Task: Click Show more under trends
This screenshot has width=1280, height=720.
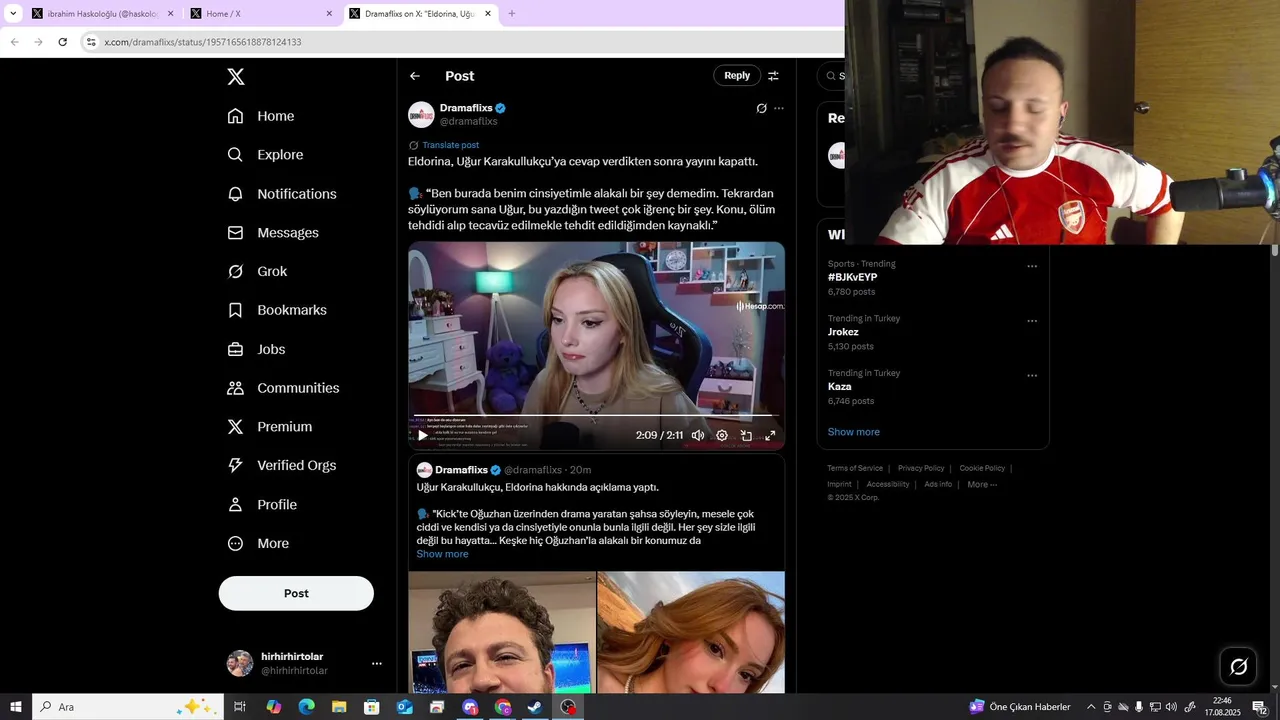Action: pyautogui.click(x=854, y=432)
